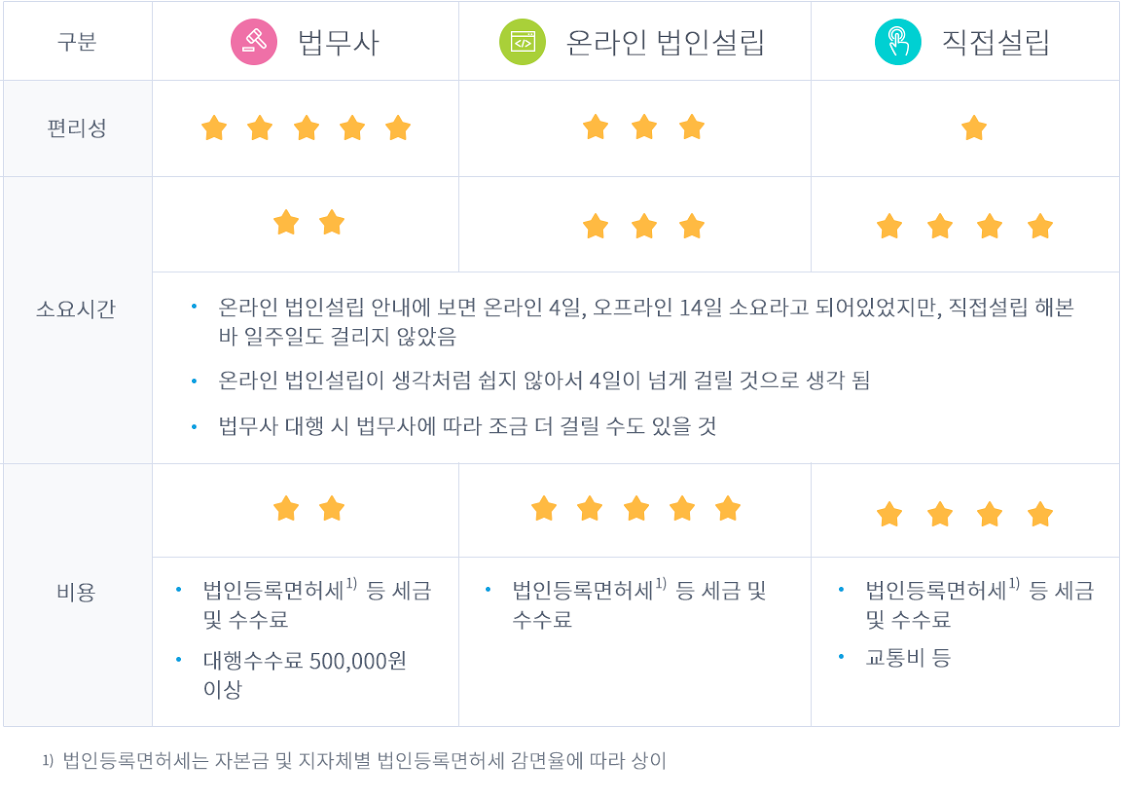Click the 편리성 row label
Image resolution: width=1123 pixels, height=798 pixels.
point(77,128)
